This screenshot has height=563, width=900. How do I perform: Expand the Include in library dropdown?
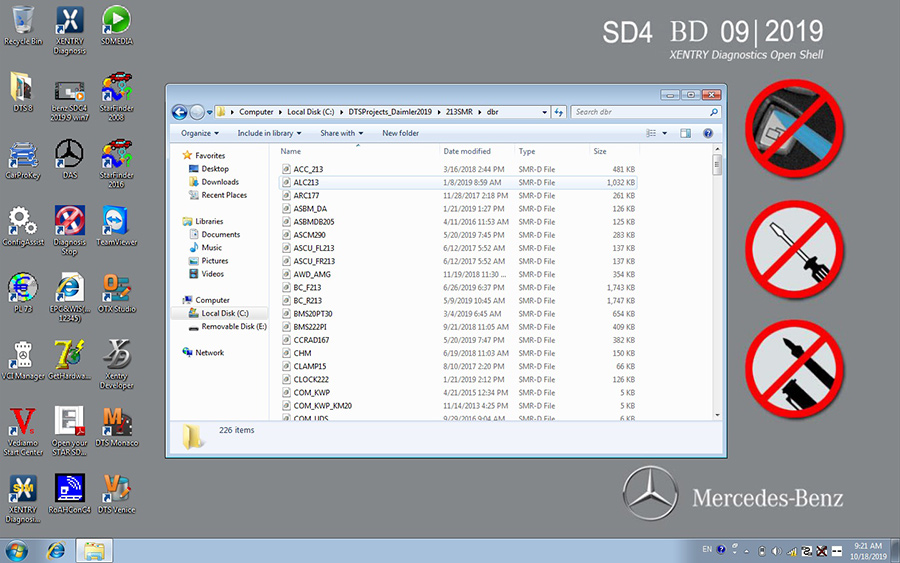[x=269, y=133]
